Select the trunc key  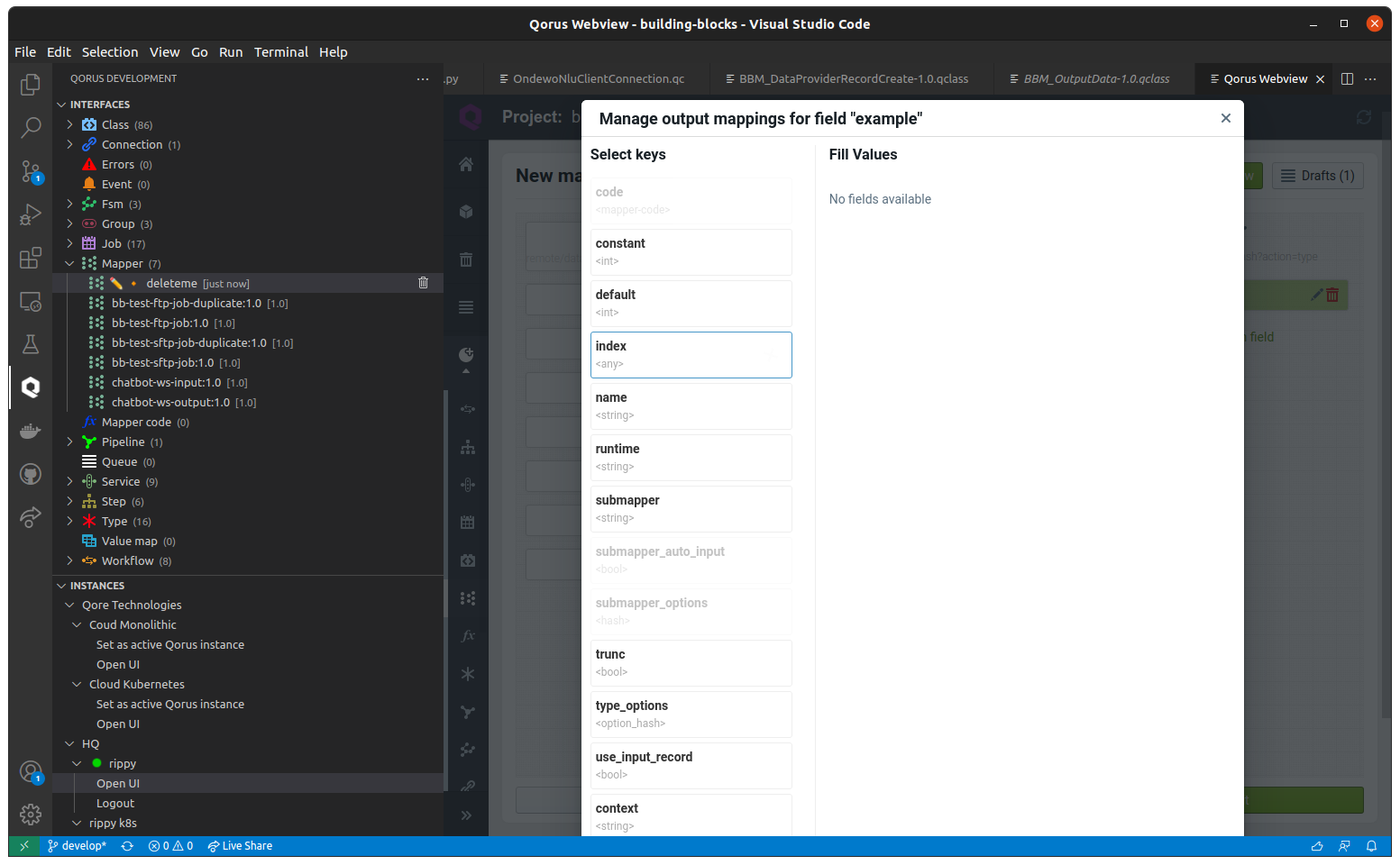click(x=691, y=662)
